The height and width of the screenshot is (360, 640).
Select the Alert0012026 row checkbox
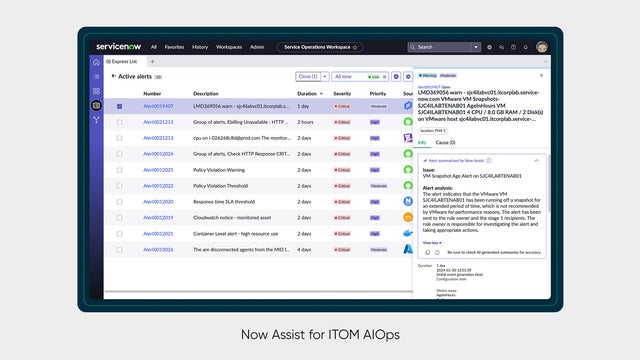coord(119,154)
